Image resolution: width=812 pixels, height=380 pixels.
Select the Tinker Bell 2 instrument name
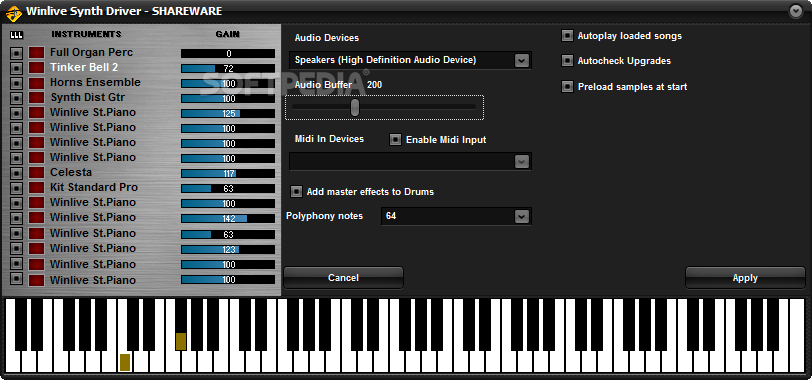84,67
